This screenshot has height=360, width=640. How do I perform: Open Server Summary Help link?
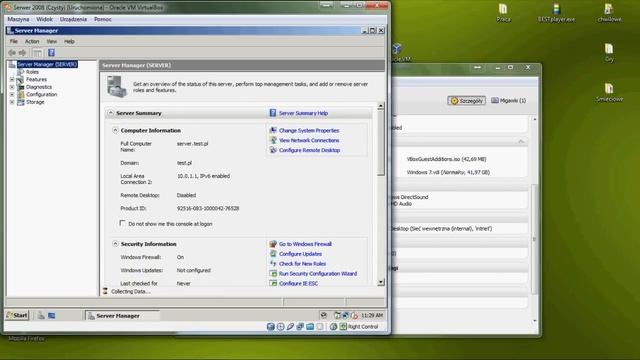303,113
